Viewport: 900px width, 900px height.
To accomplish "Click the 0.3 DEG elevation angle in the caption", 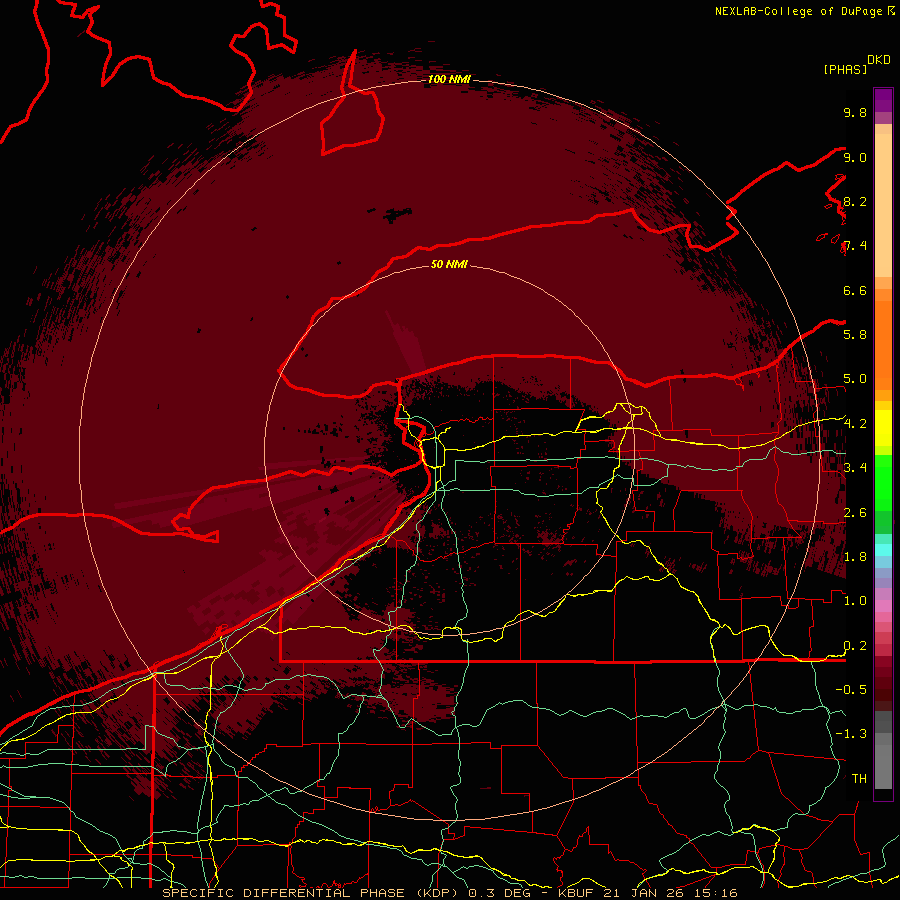I will 499,893.
